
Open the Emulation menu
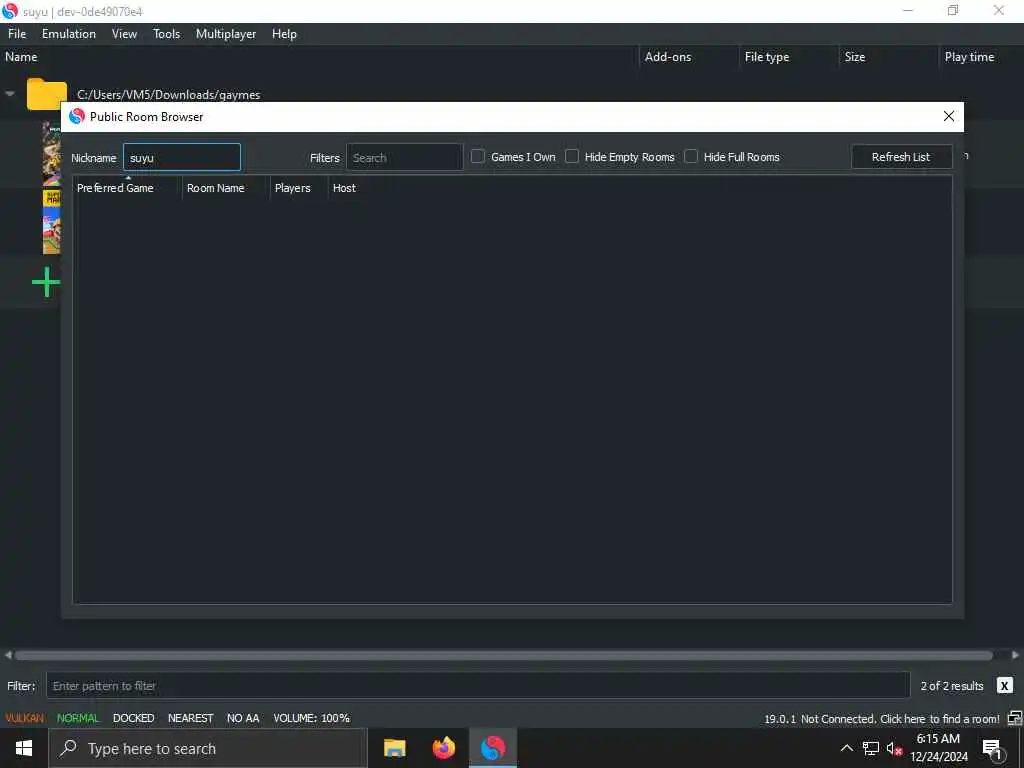pos(69,34)
